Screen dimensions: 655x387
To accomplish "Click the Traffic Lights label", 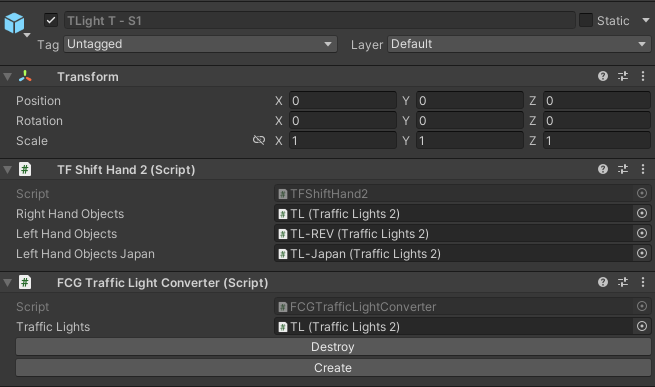I will (53, 327).
